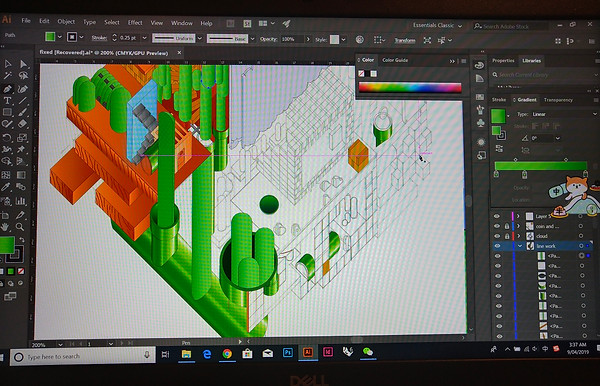Toggle visibility of line work layer
Image resolution: width=600 pixels, height=386 pixels.
pos(497,246)
